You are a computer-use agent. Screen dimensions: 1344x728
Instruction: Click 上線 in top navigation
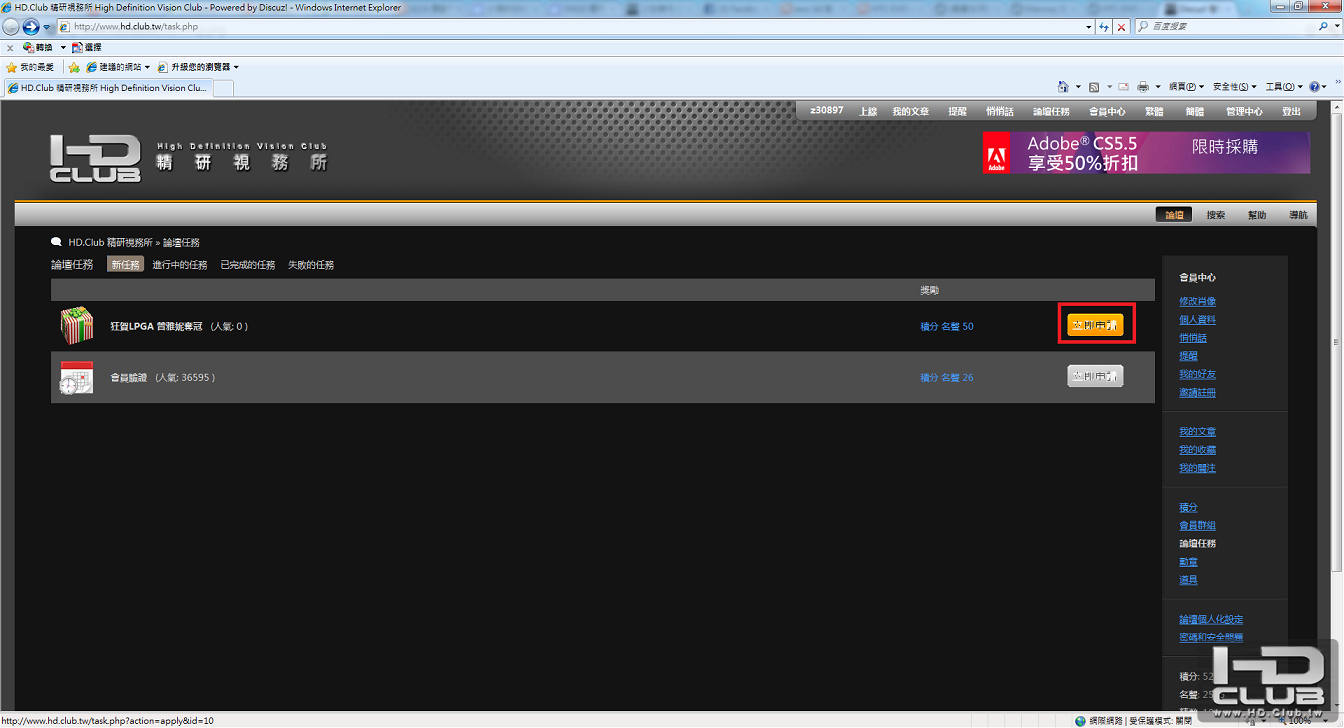(868, 111)
